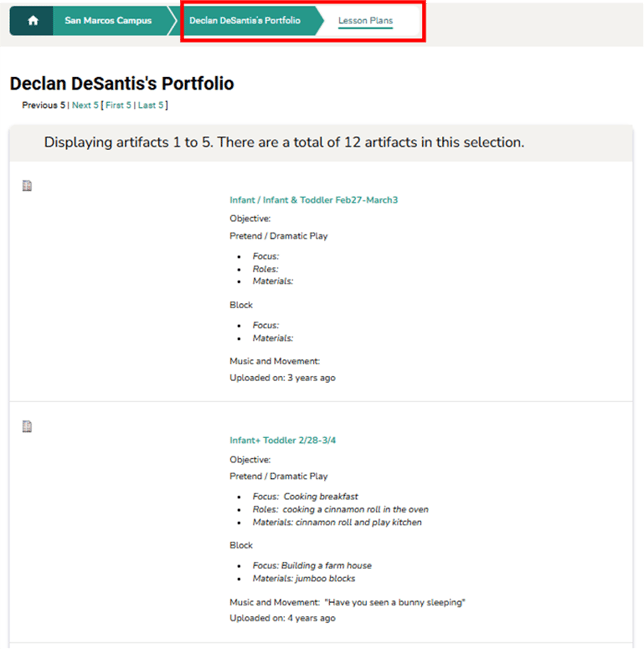This screenshot has width=644, height=649.
Task: Open Infant / Infant & Toddler Feb27-March3 artifact
Action: coord(313,200)
